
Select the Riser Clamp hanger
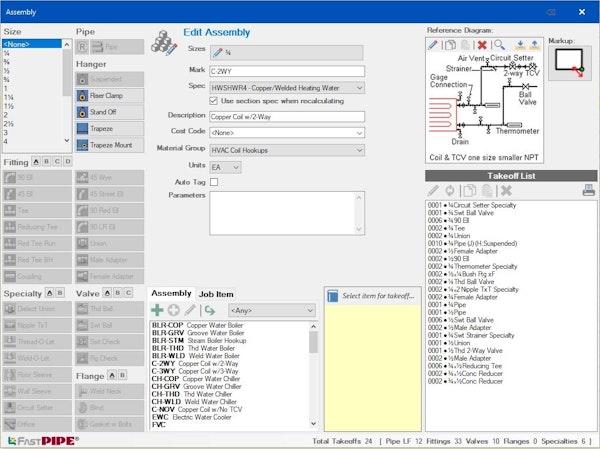coord(104,95)
